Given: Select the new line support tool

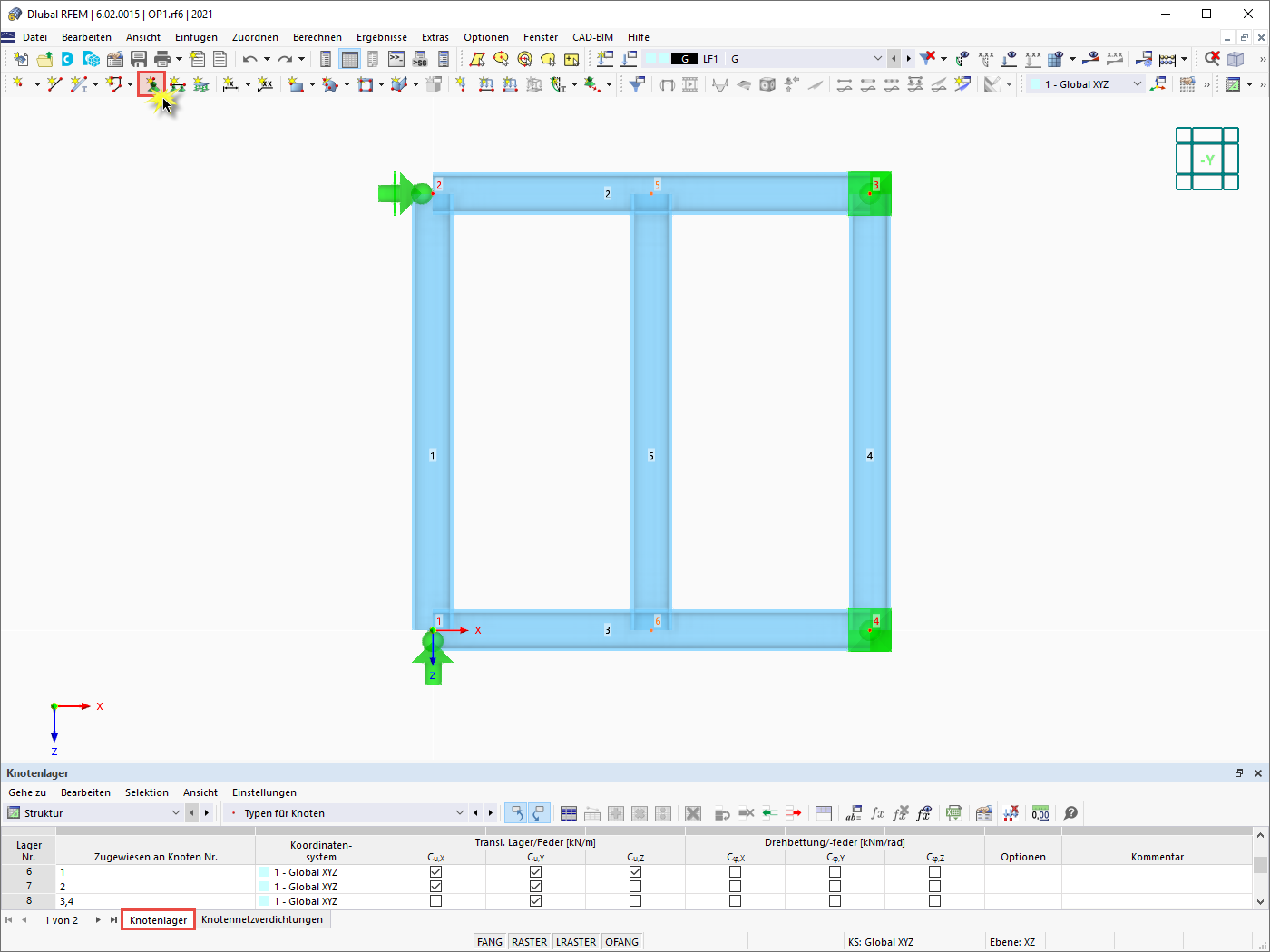Looking at the screenshot, I should [177, 84].
